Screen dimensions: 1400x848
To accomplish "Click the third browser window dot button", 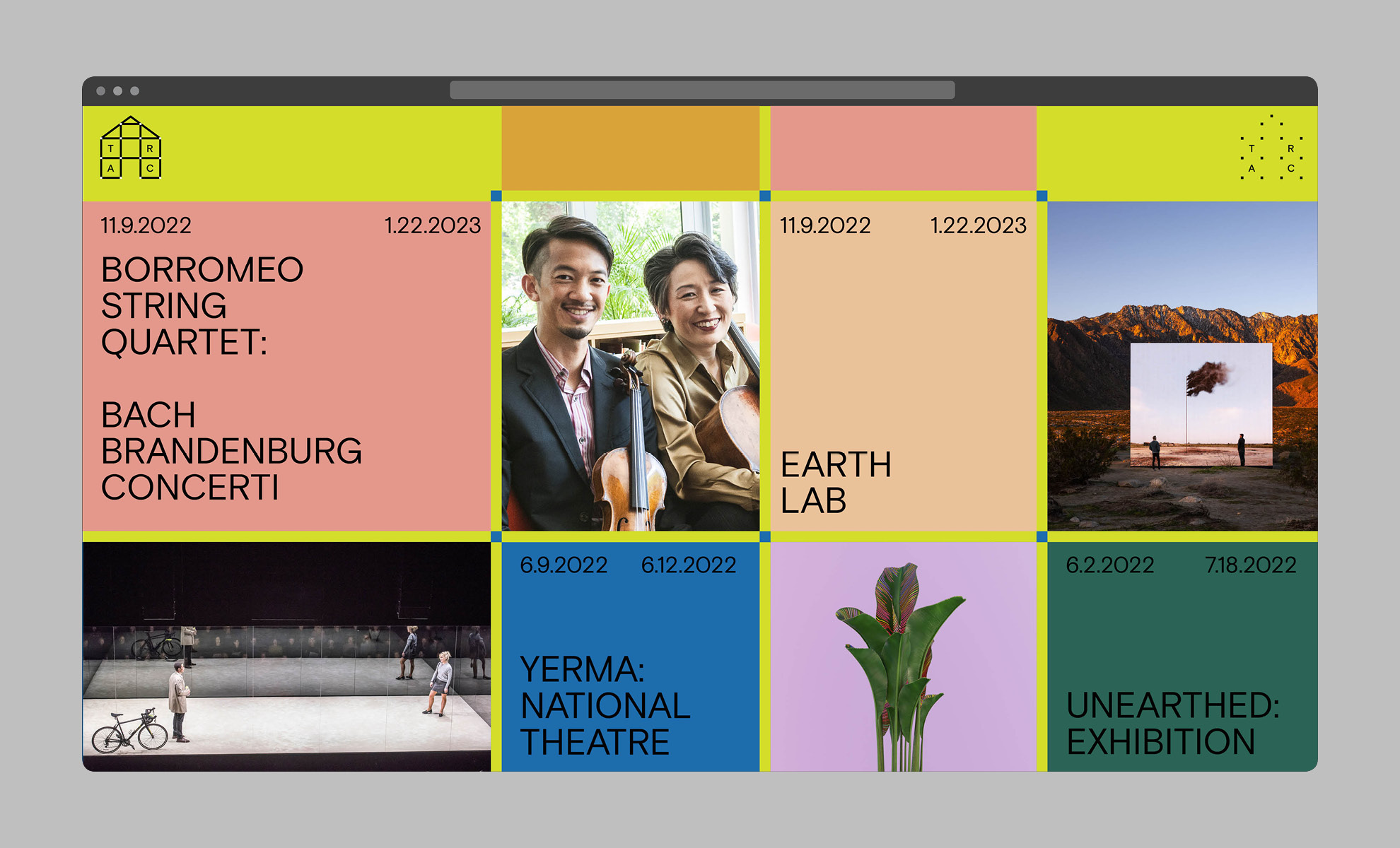I will coord(135,91).
